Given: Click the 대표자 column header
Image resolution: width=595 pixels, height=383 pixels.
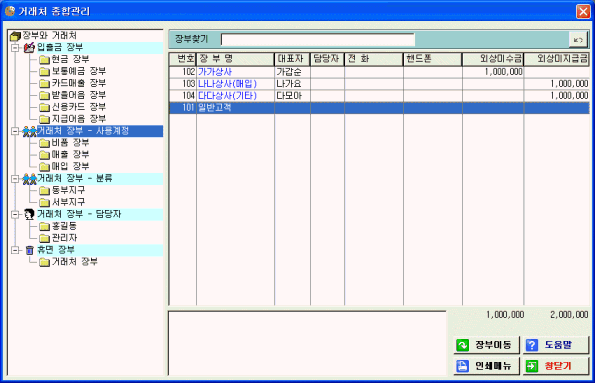Looking at the screenshot, I should [292, 59].
